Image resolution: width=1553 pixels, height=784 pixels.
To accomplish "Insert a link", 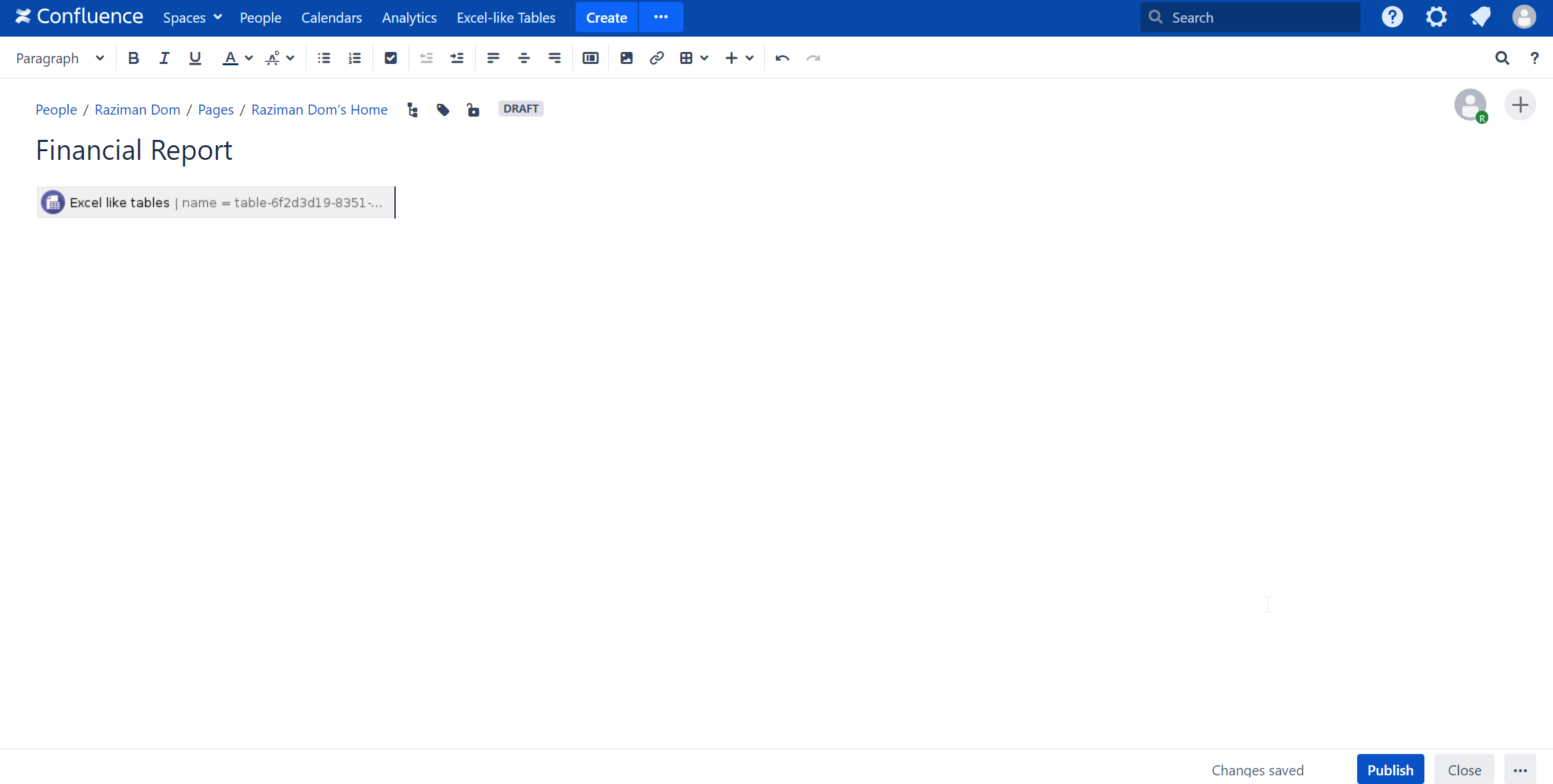I will [x=656, y=59].
